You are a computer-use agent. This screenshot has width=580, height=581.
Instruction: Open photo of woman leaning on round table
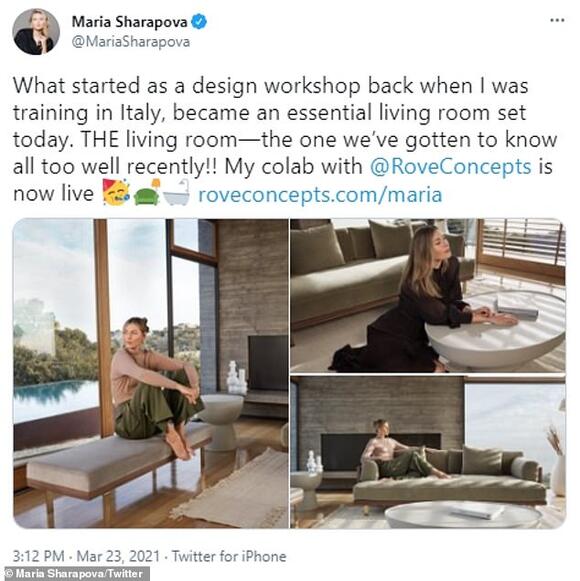coord(428,296)
